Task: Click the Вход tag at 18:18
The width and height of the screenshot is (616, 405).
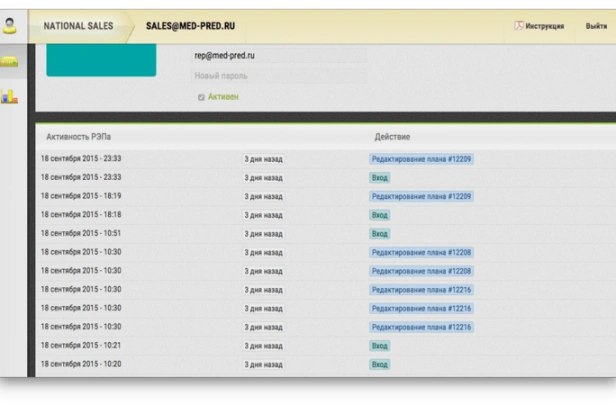Action: click(380, 215)
